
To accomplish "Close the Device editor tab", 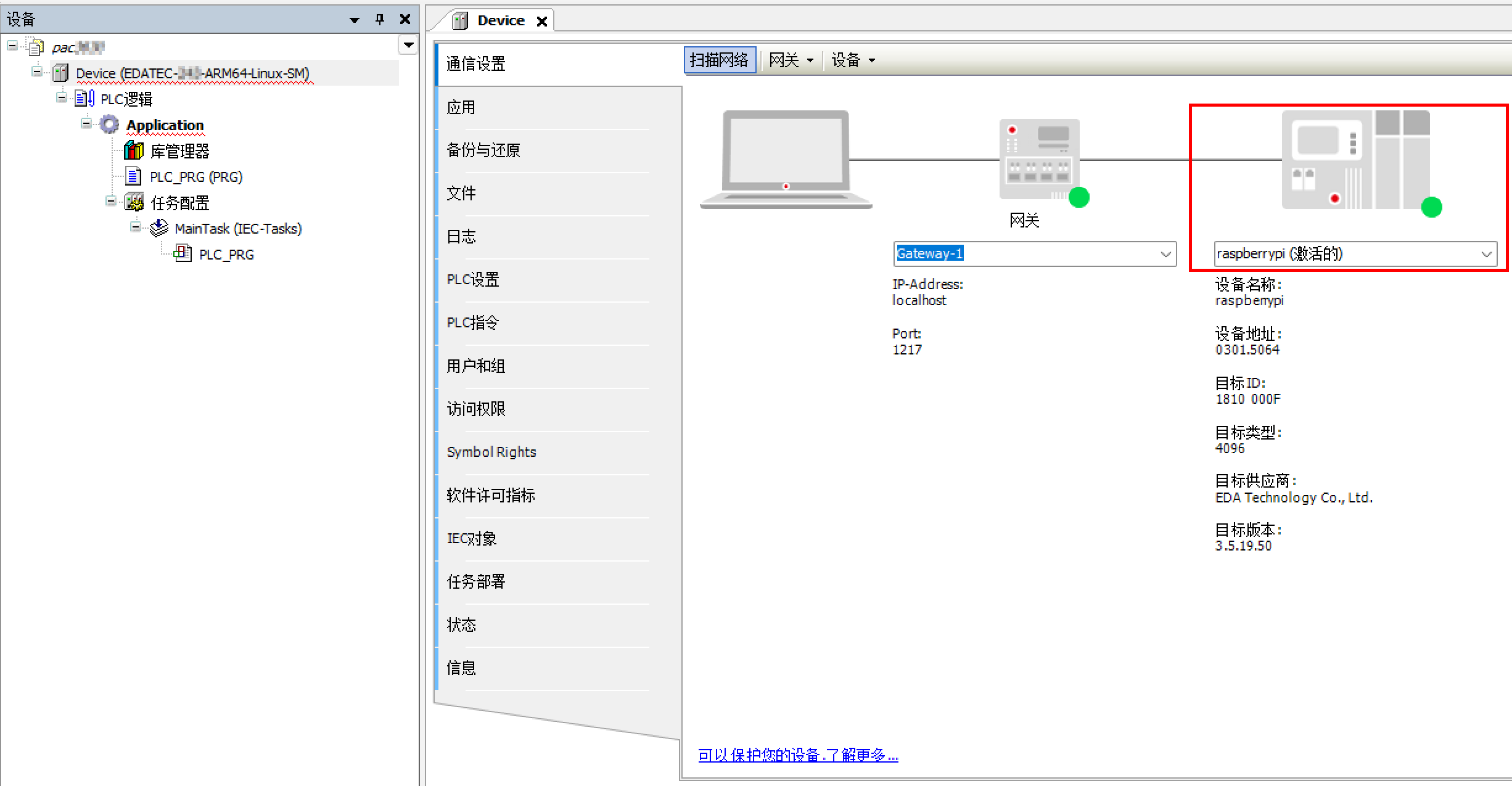I will pyautogui.click(x=542, y=21).
